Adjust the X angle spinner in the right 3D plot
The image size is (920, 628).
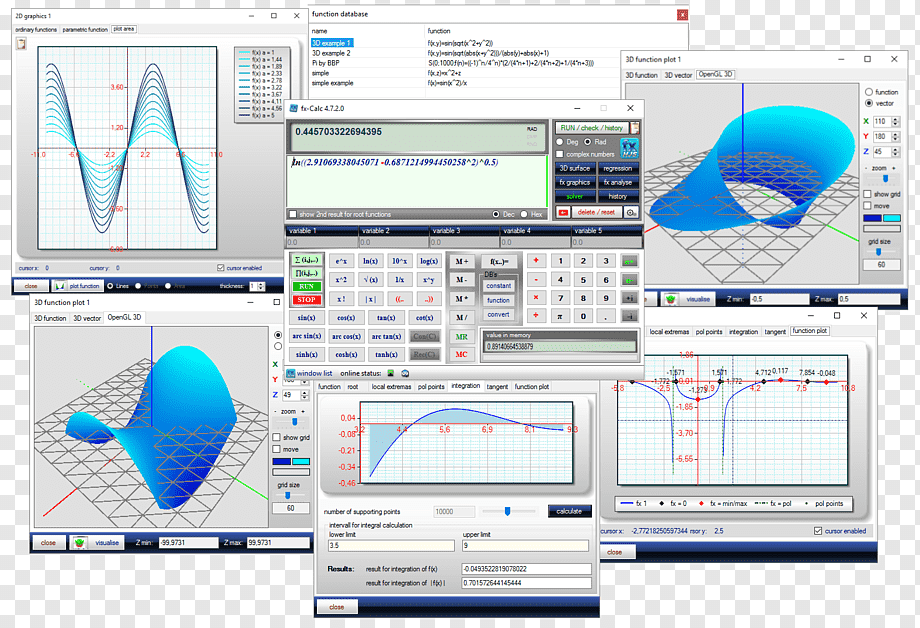[895, 121]
